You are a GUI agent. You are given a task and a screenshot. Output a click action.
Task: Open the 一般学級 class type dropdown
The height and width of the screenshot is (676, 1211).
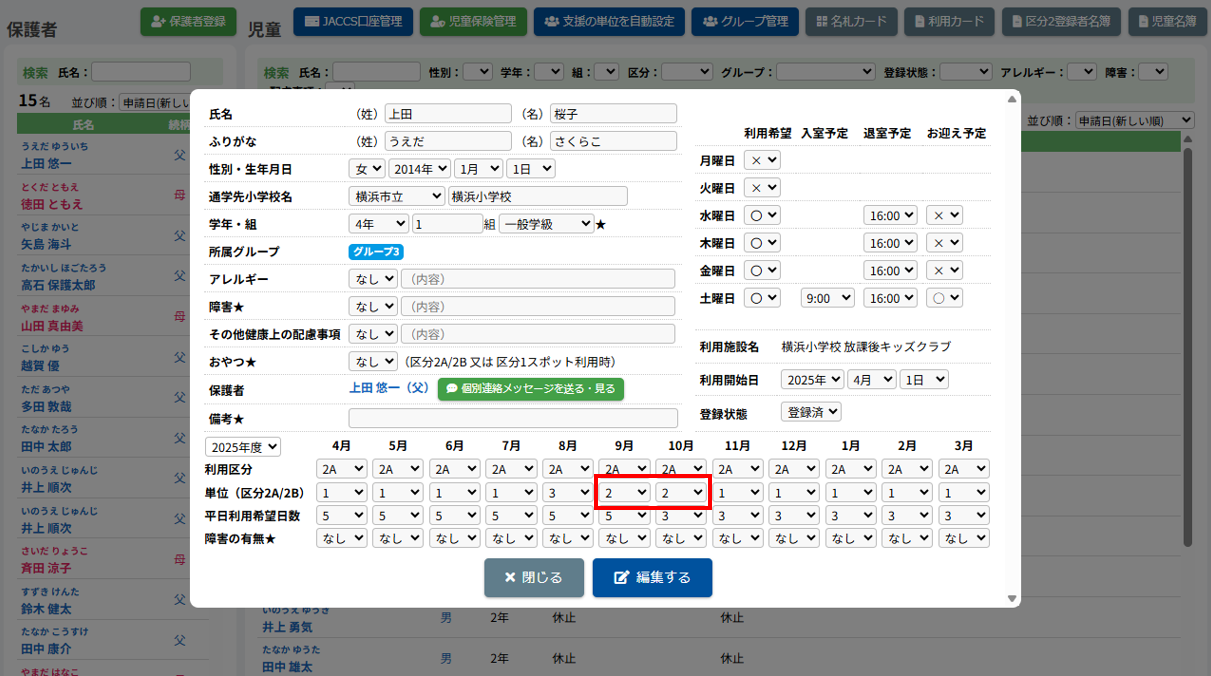click(x=546, y=224)
